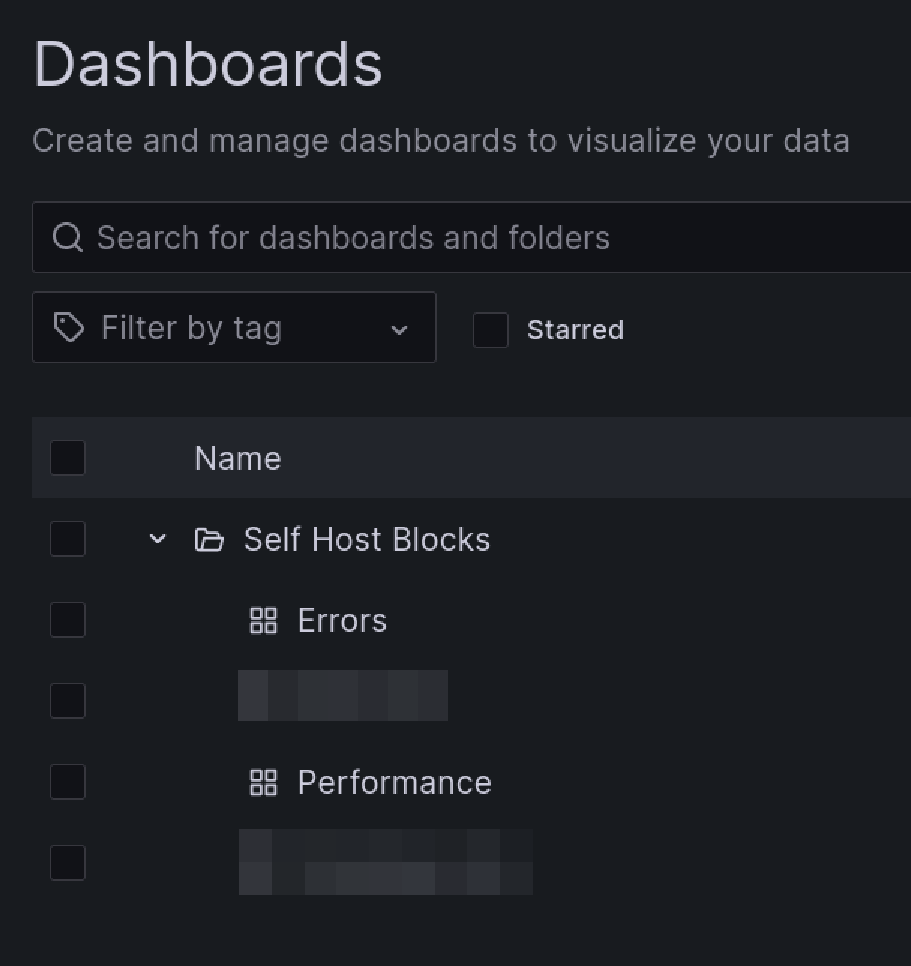Collapse the Self Host Blocks folder chevron
Viewport: 911px width, 966px height.
pyautogui.click(x=157, y=540)
